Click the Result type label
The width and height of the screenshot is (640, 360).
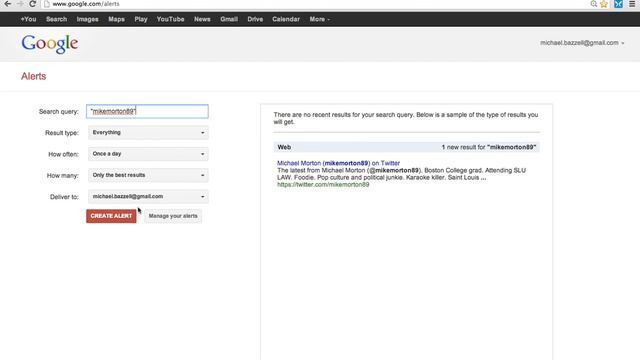click(x=62, y=133)
